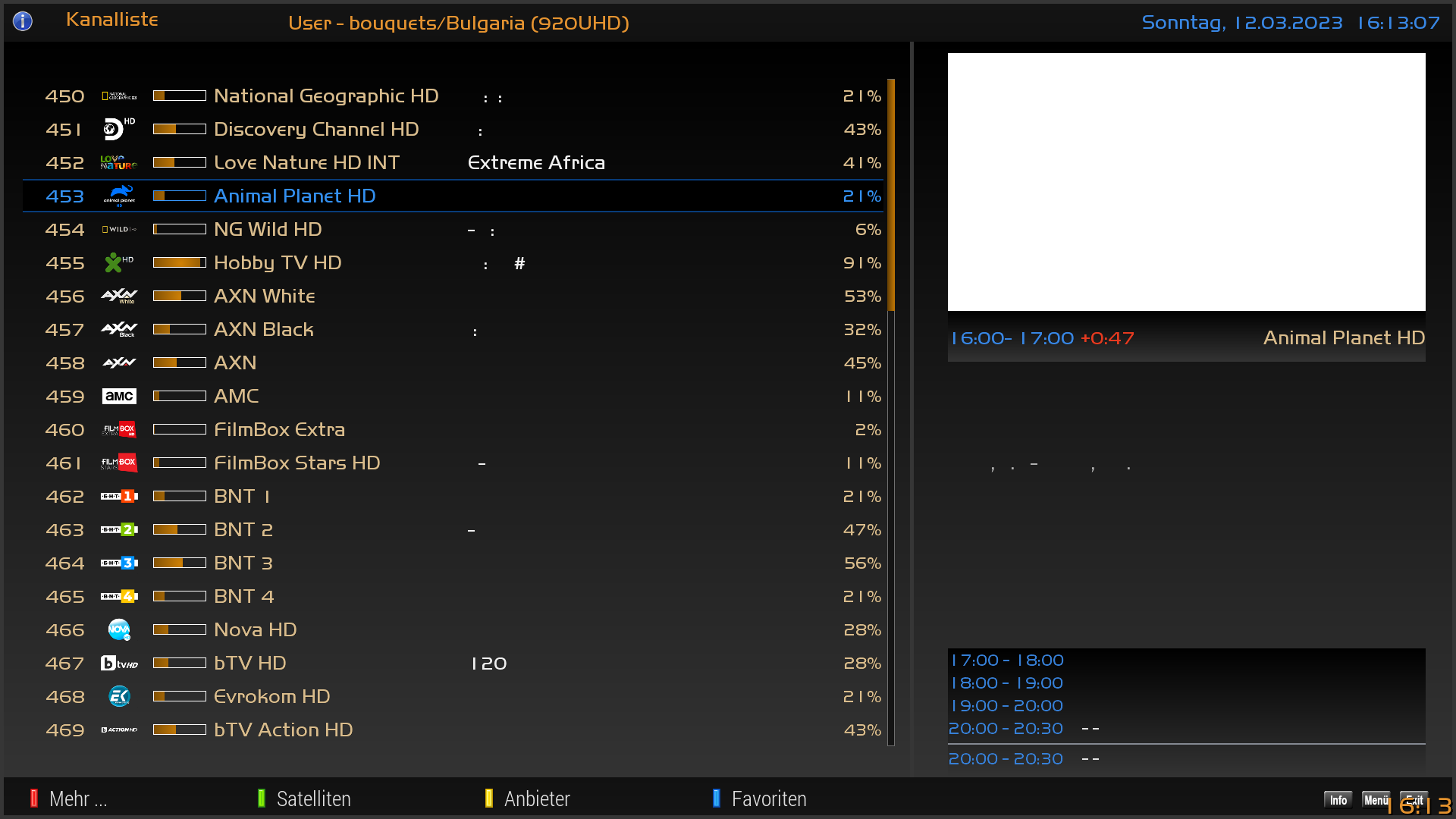The image size is (1456, 819).
Task: Click the bTV HD channel logo
Action: tap(119, 663)
